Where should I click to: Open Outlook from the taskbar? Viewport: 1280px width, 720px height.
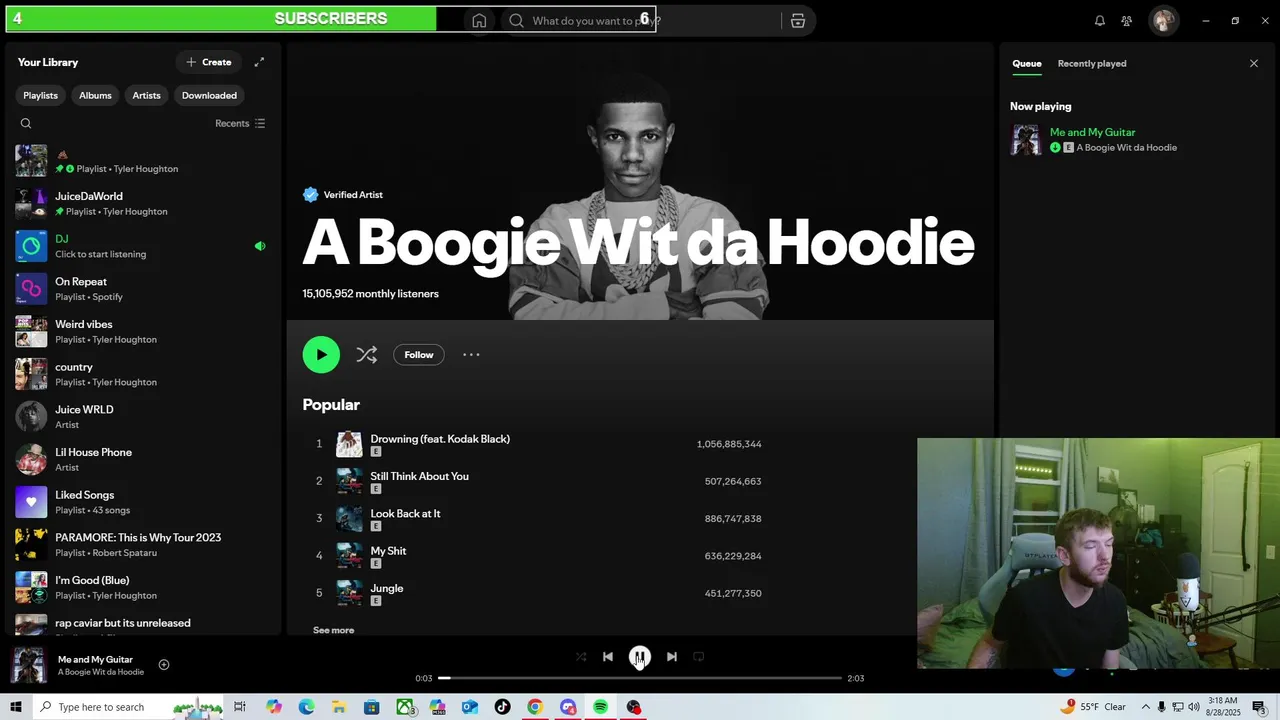click(x=469, y=707)
